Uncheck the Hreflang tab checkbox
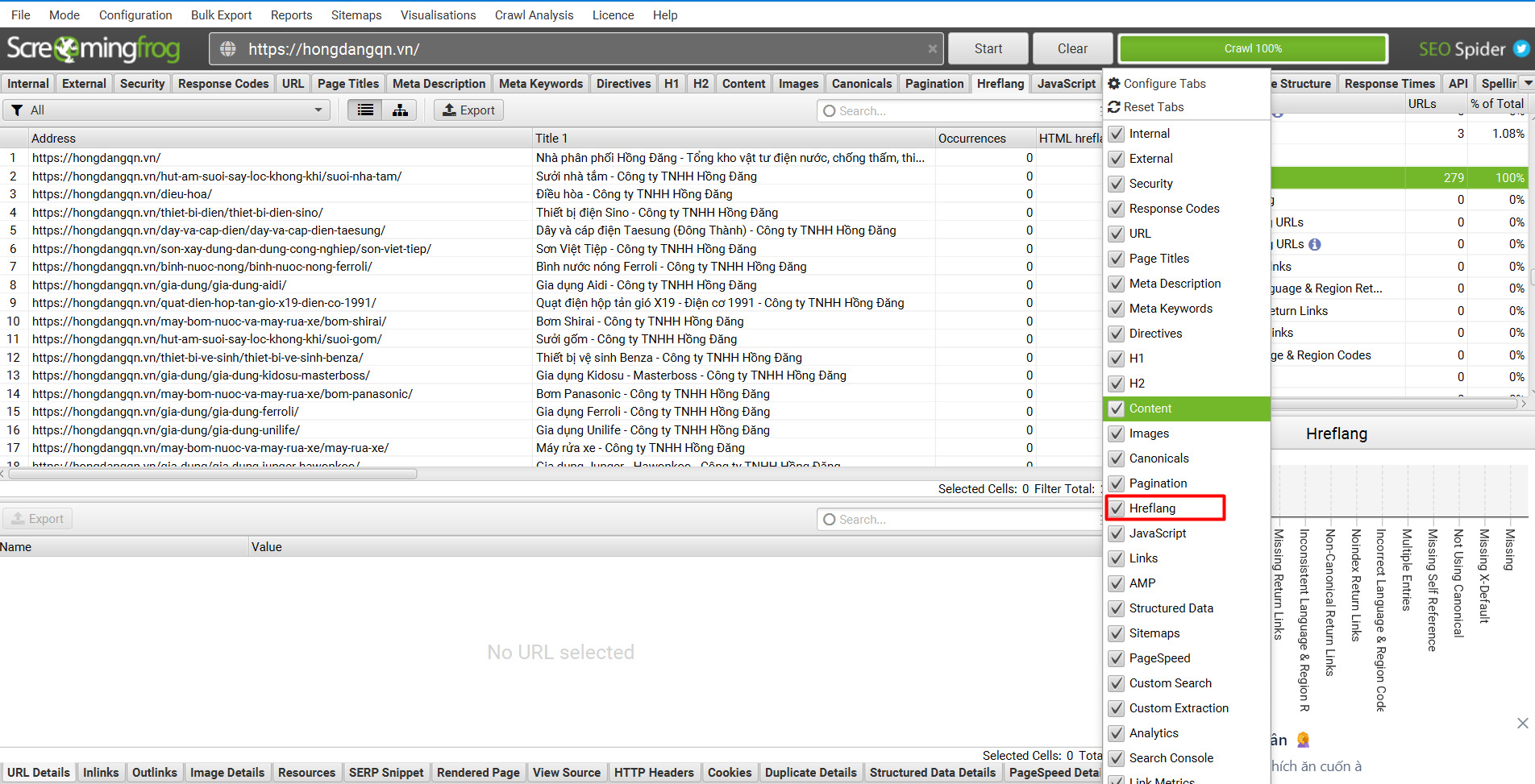The image size is (1535, 784). pos(1117,508)
